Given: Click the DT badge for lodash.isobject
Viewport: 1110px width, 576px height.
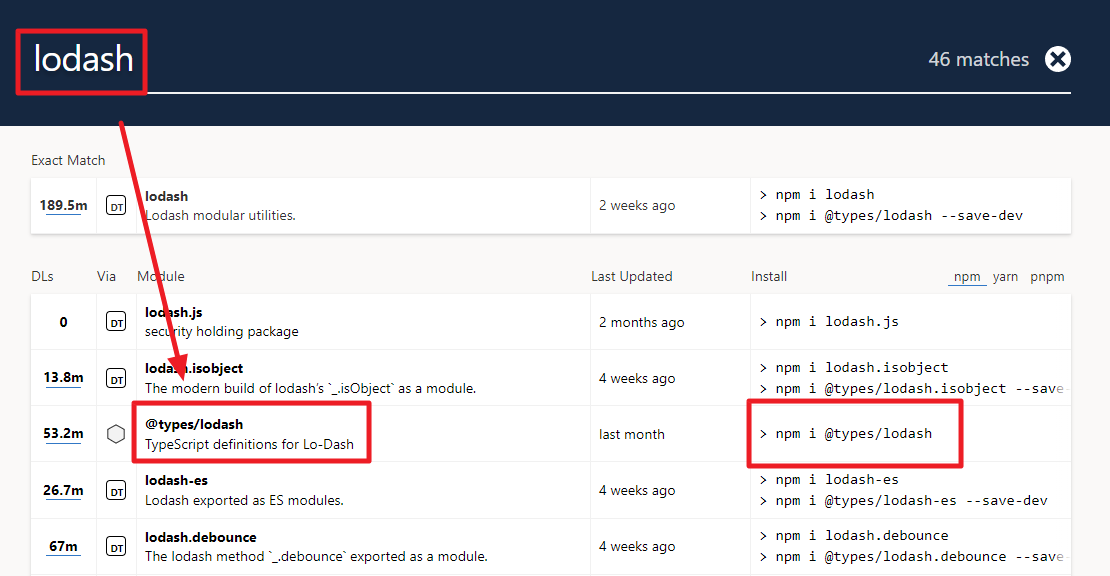Looking at the screenshot, I should pos(117,377).
